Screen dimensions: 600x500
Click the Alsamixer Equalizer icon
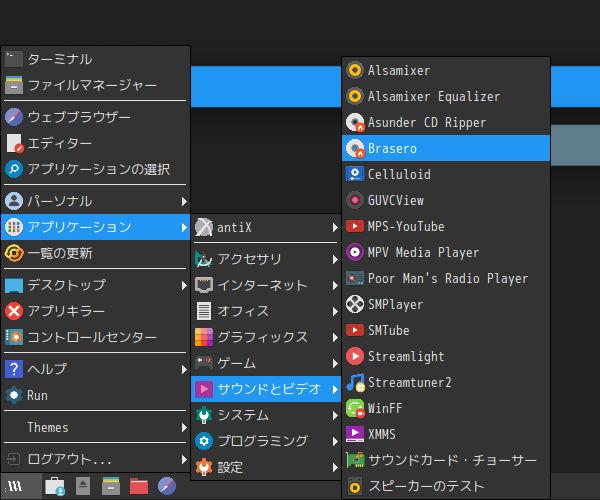tap(355, 96)
